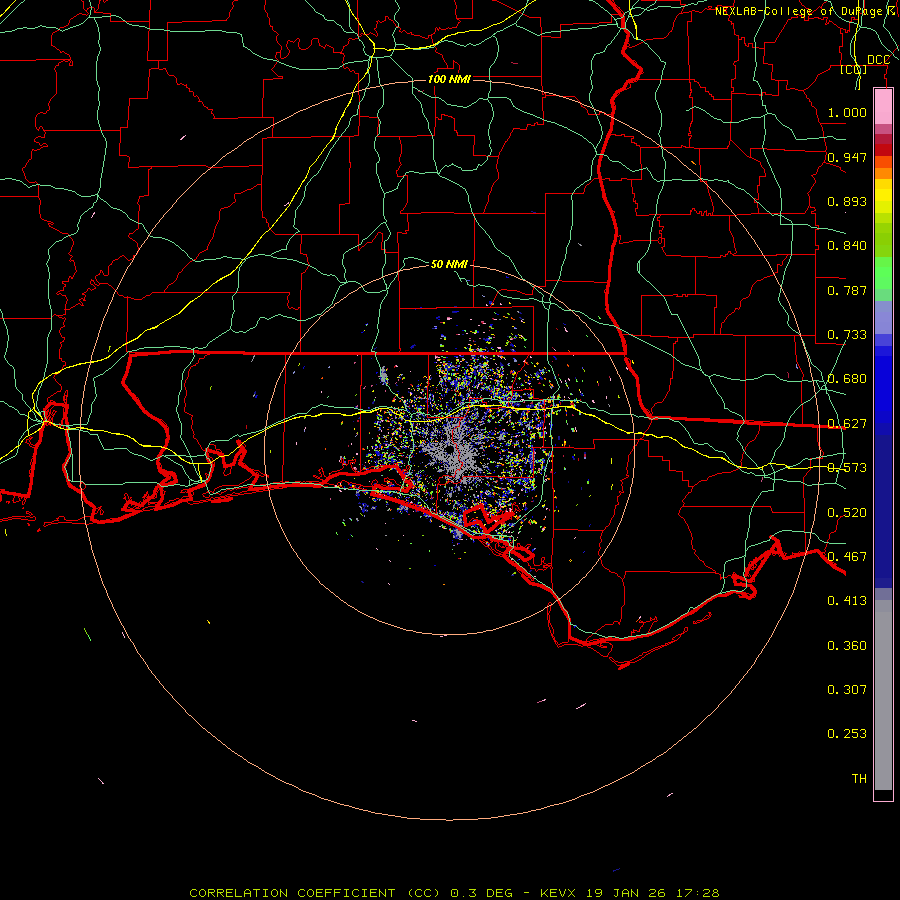Select the 0.467 scale value
This screenshot has height=900, width=900.
tap(847, 557)
